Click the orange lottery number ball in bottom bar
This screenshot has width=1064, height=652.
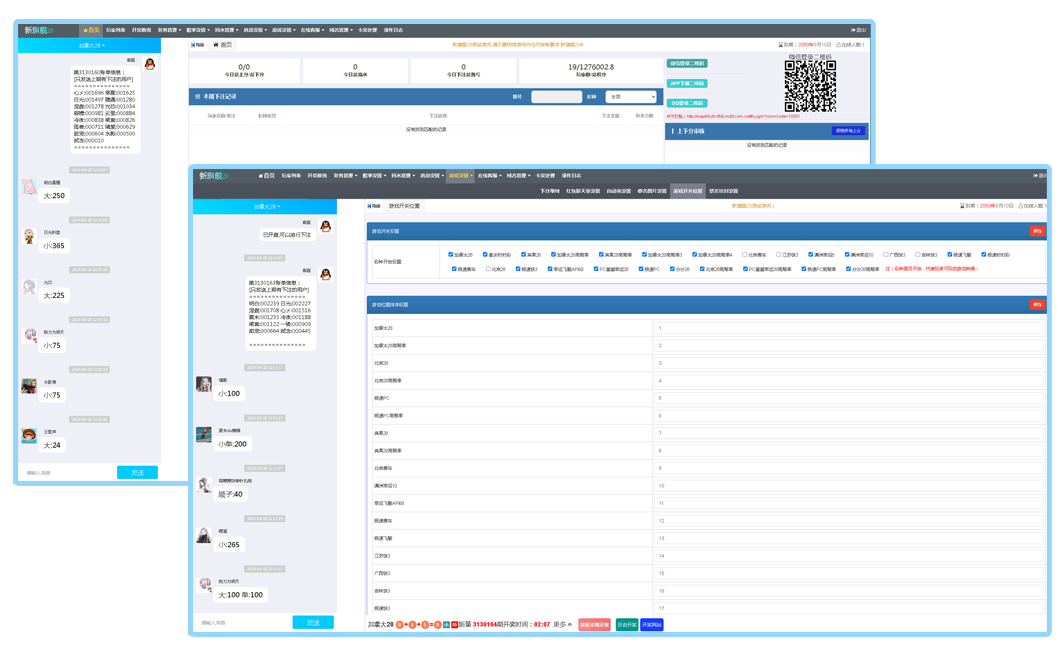(399, 625)
